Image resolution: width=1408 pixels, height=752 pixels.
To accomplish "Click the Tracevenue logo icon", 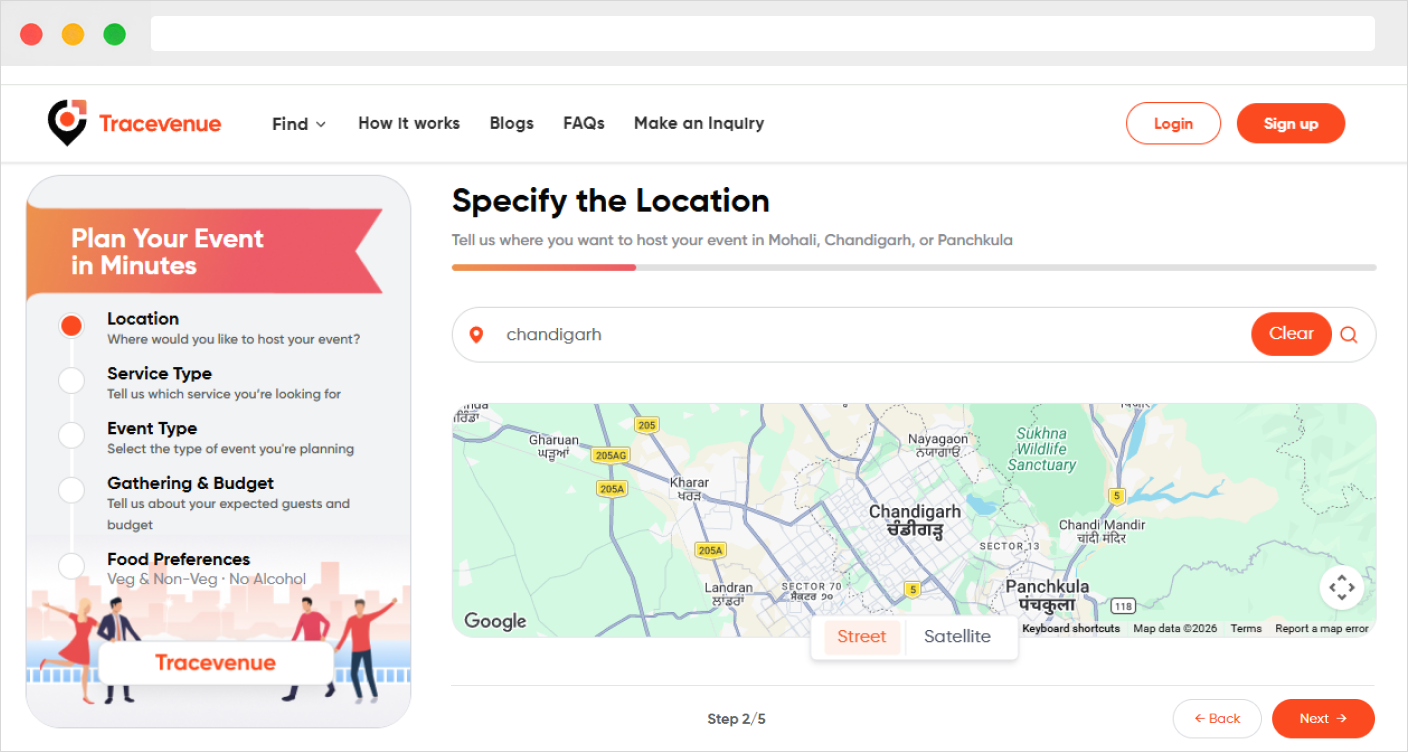I will click(67, 122).
